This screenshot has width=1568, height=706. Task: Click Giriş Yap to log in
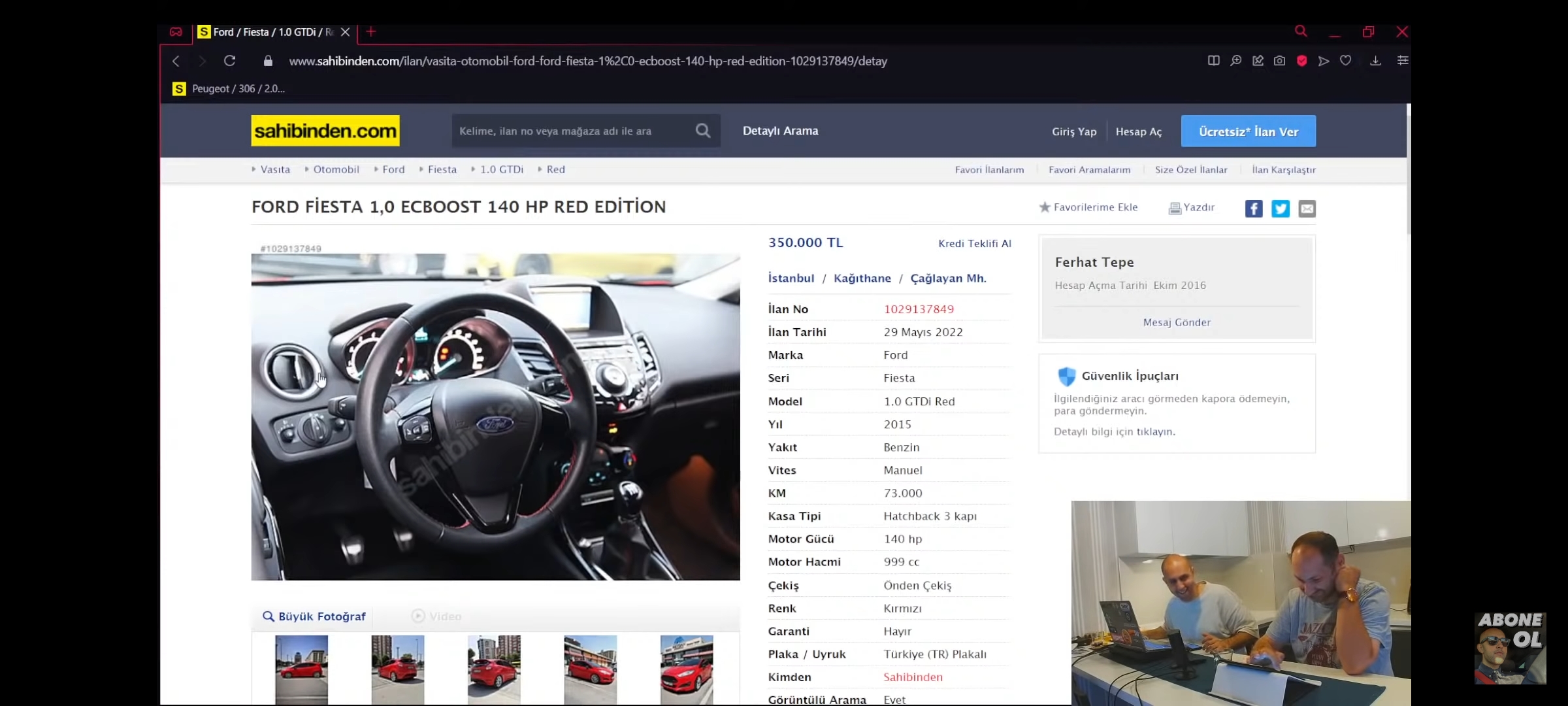(x=1074, y=131)
